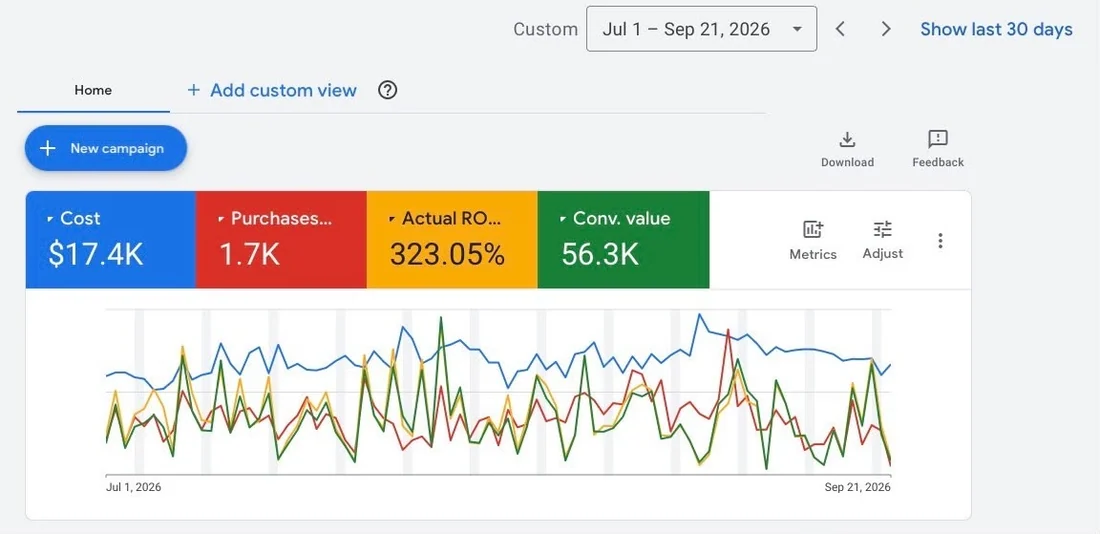Open the help question mark icon
The width and height of the screenshot is (1100, 534).
387,91
